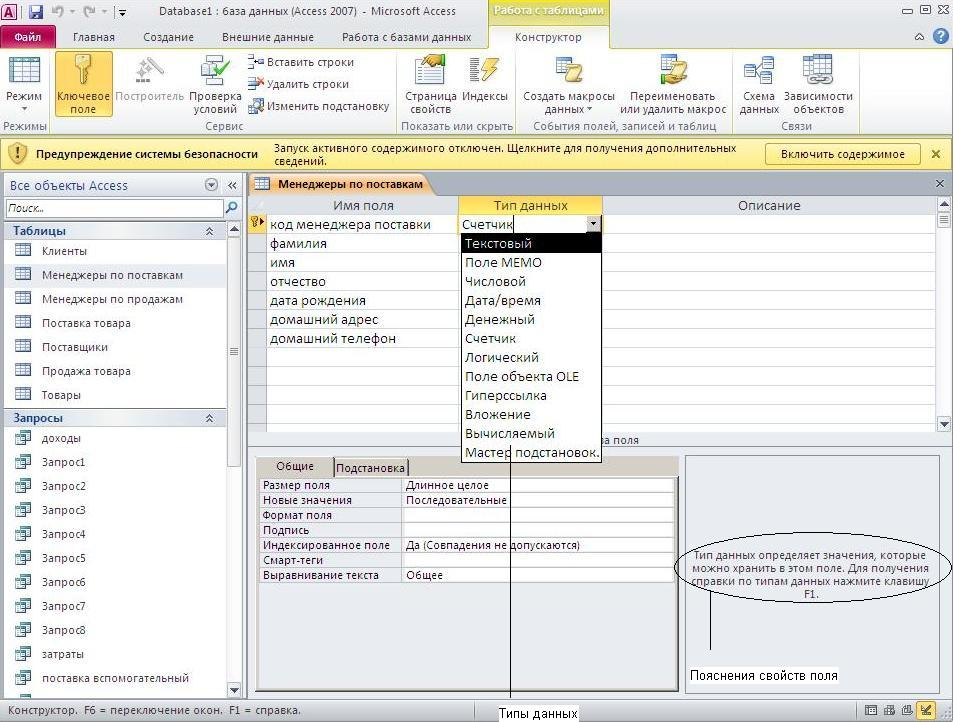Switch to design view status bar icon
This screenshot has height=722, width=953.
click(x=926, y=710)
